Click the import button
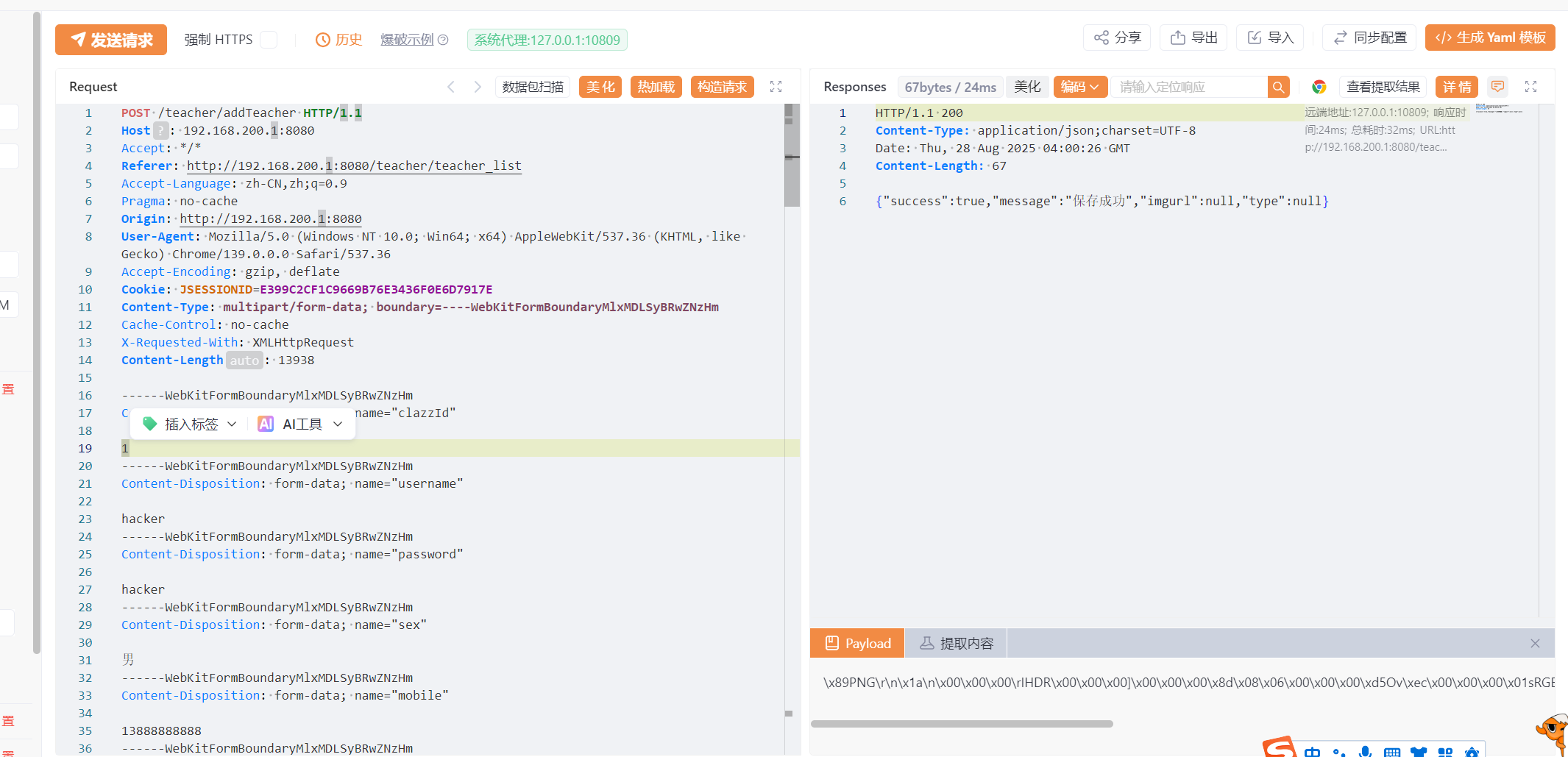The width and height of the screenshot is (1568, 757). pyautogui.click(x=1271, y=38)
